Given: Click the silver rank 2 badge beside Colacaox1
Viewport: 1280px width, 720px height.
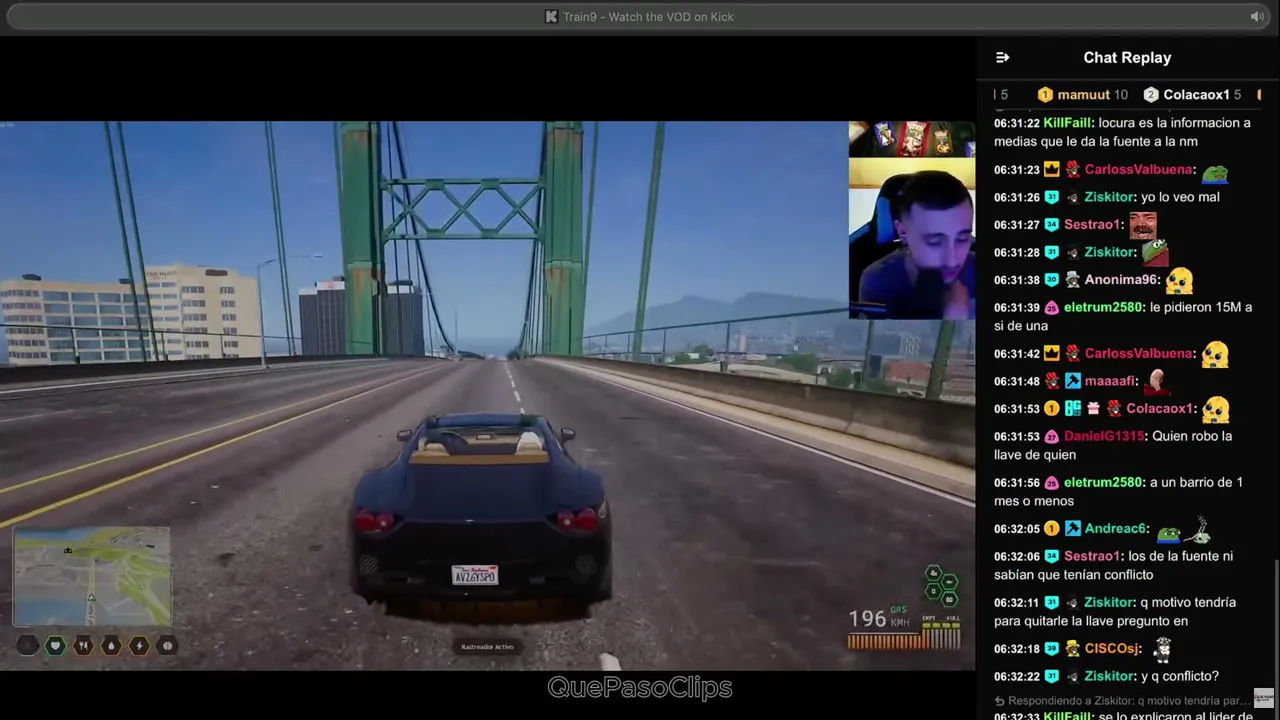Looking at the screenshot, I should click(1151, 95).
